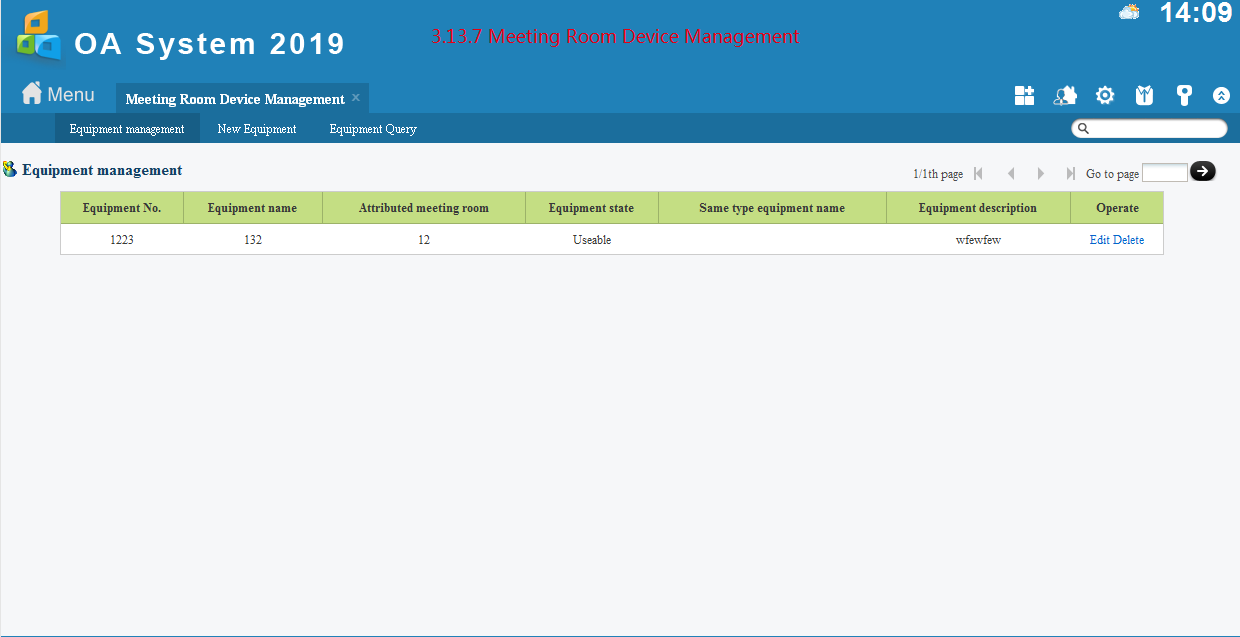Select the equipment name cell 132
Image resolution: width=1240 pixels, height=637 pixels.
(x=253, y=240)
